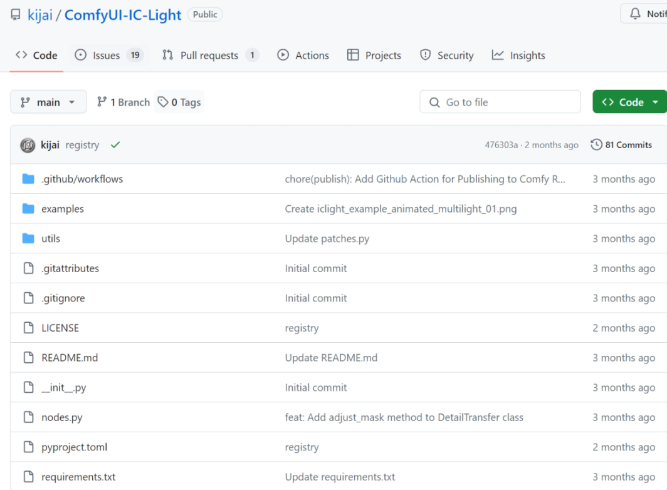Open the .gitignore file
Viewport: 667px width, 490px height.
coord(63,298)
